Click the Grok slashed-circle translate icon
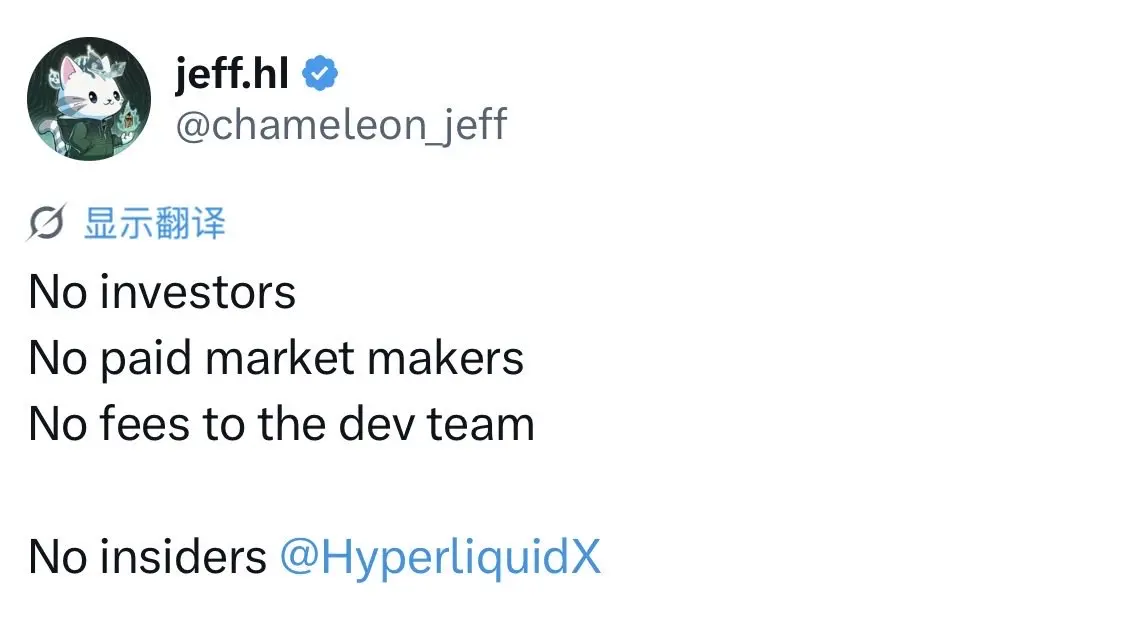This screenshot has height=626, width=1125. 47,222
